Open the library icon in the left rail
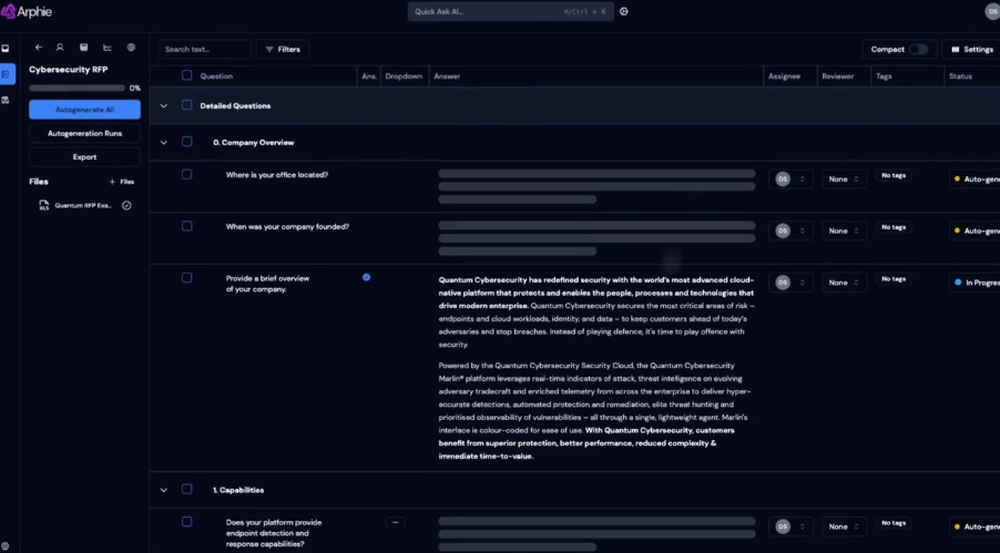The width and height of the screenshot is (1000, 553). tap(6, 100)
